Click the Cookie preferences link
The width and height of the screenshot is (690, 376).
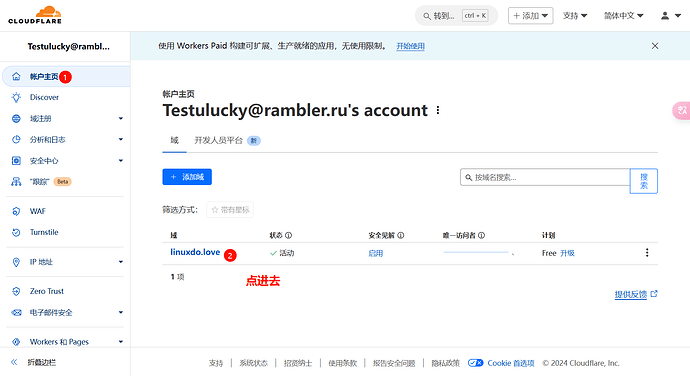coord(510,363)
